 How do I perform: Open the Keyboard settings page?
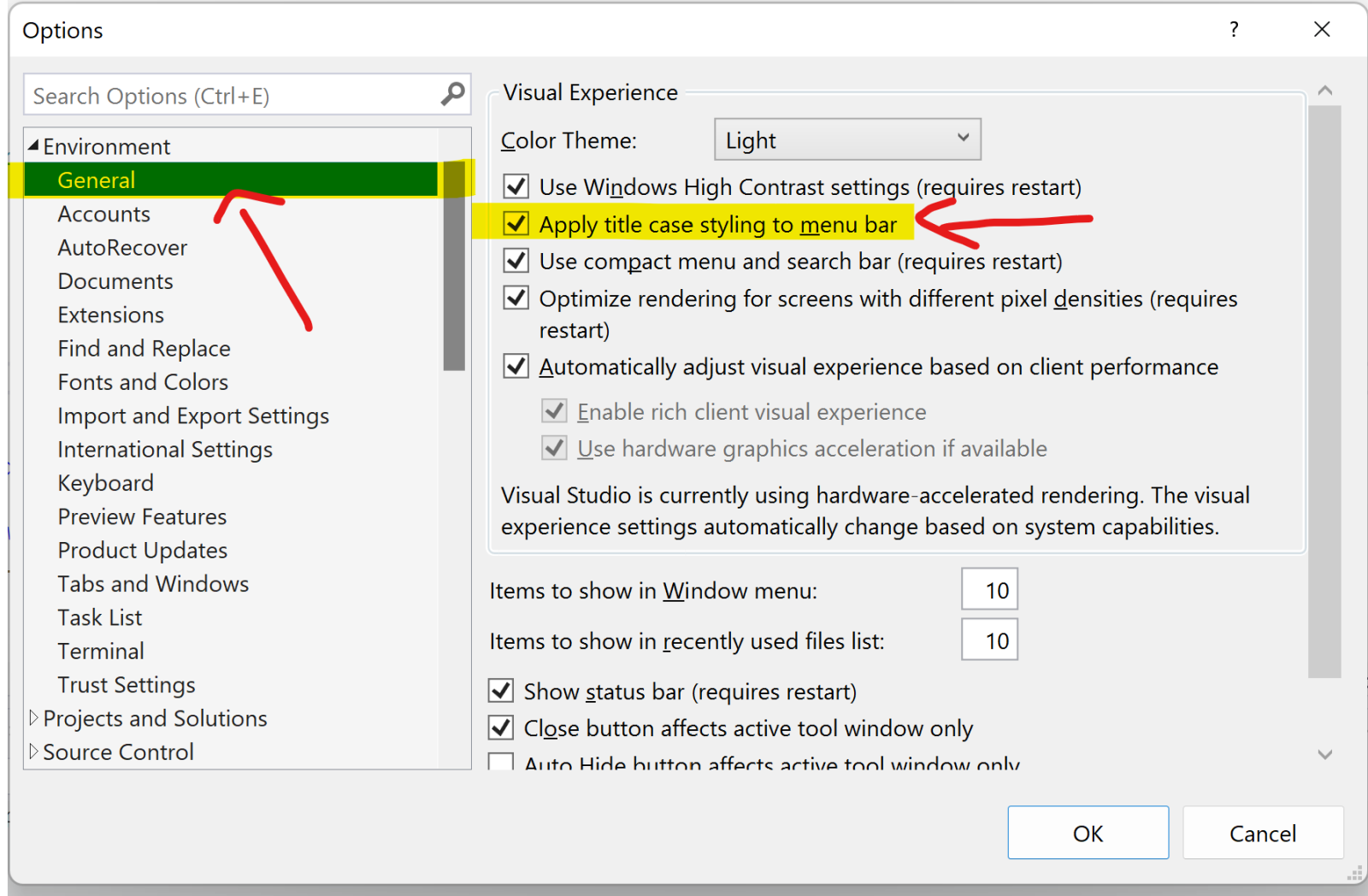coord(106,482)
